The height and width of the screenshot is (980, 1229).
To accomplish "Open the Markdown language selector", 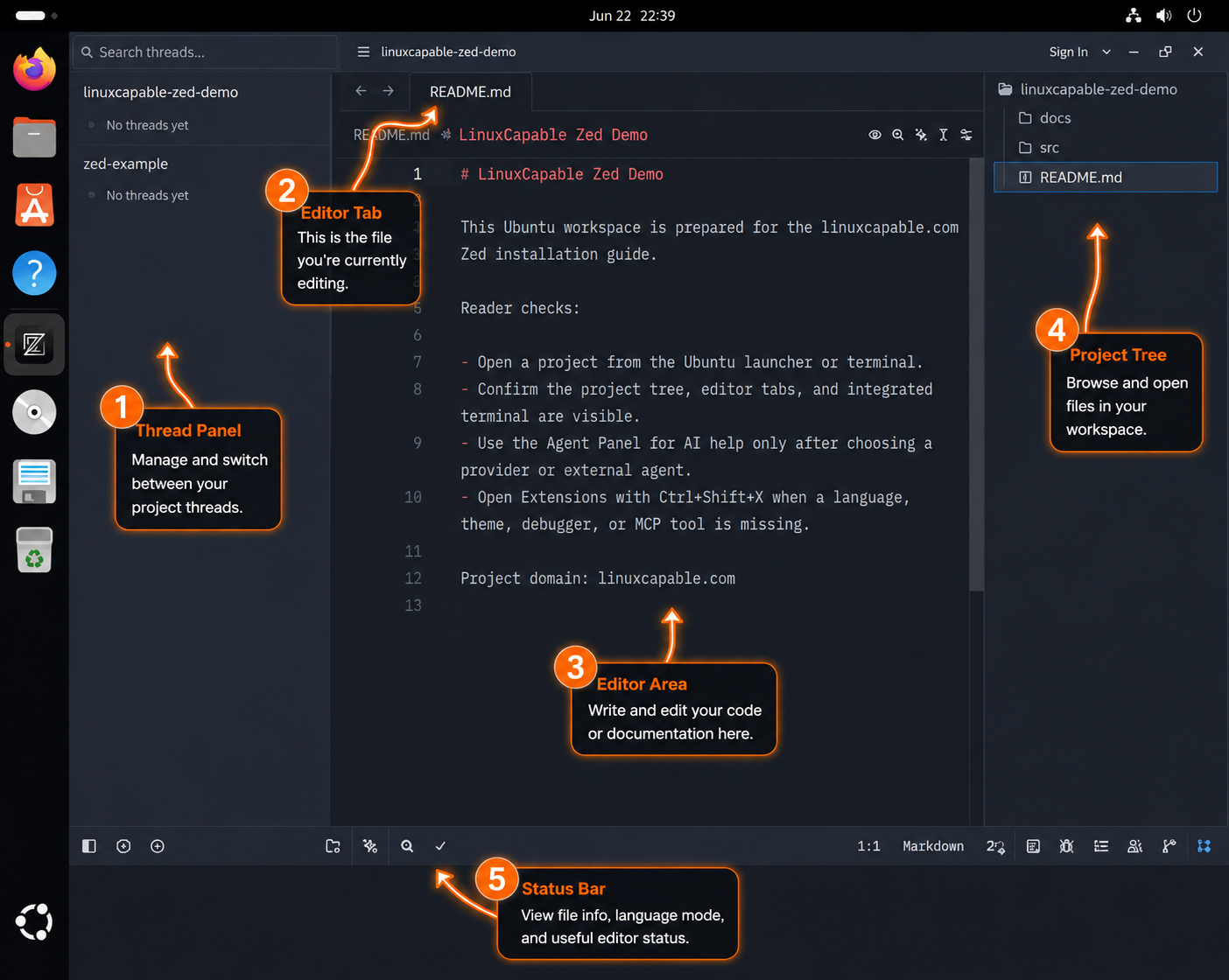I will click(933, 846).
